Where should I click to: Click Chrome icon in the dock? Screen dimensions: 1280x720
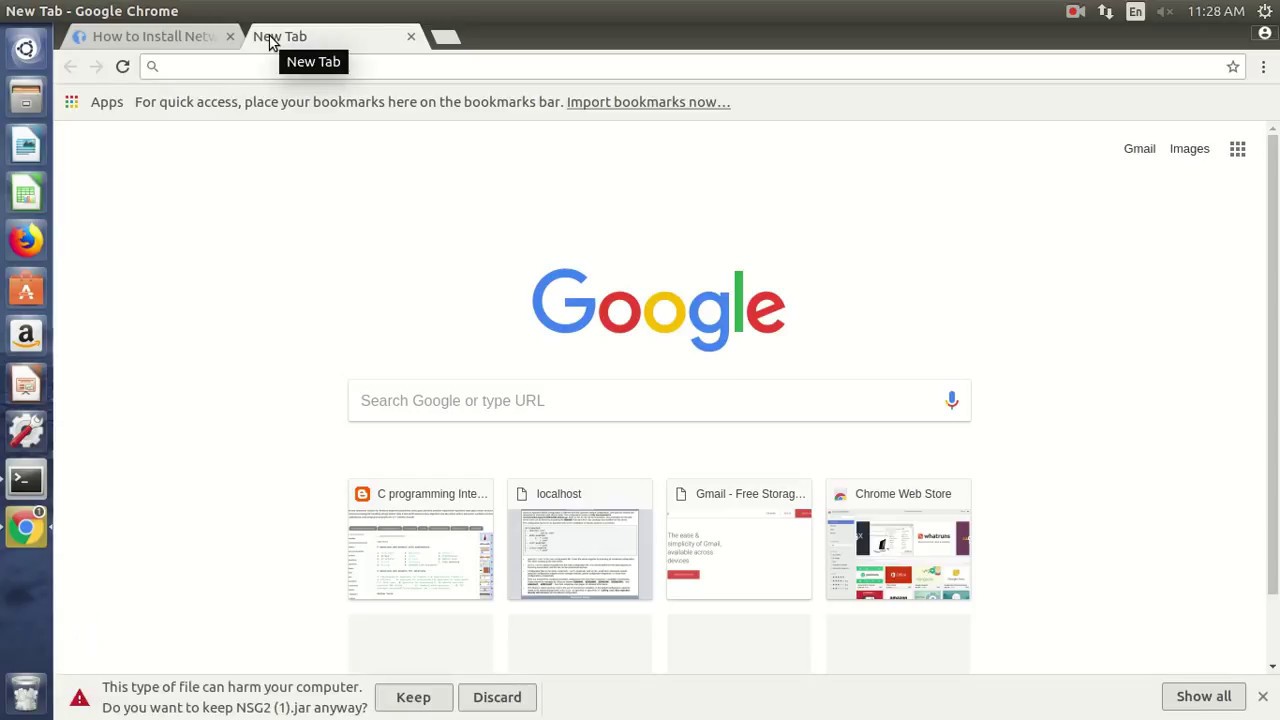tap(26, 528)
